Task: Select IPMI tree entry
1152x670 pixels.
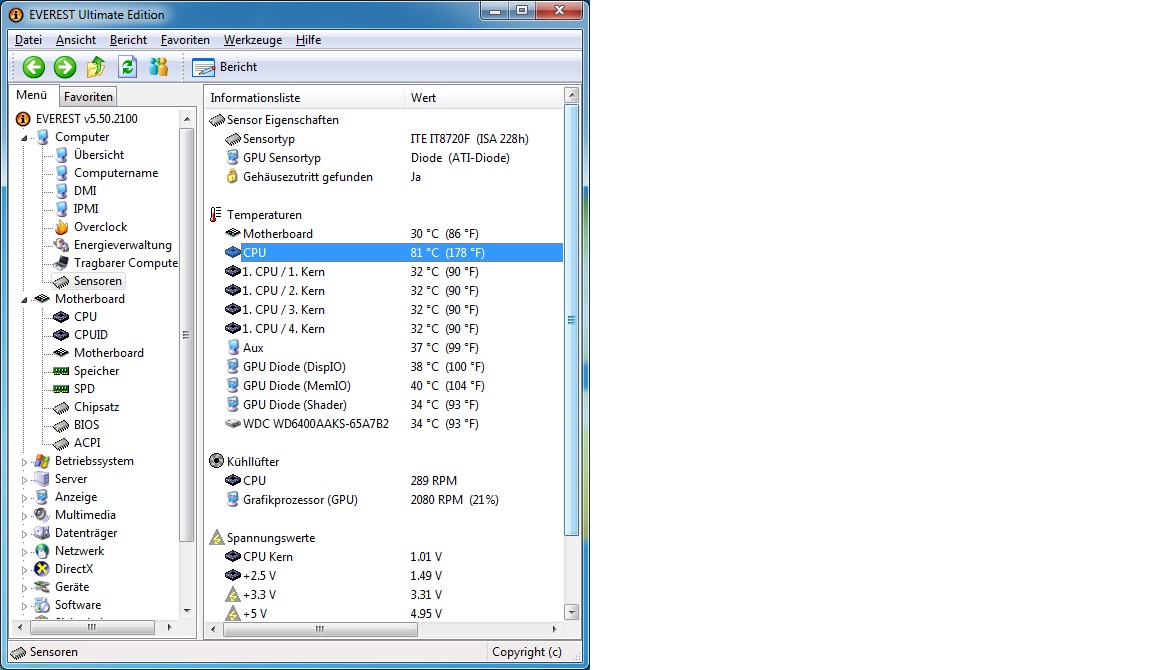Action: tap(85, 209)
